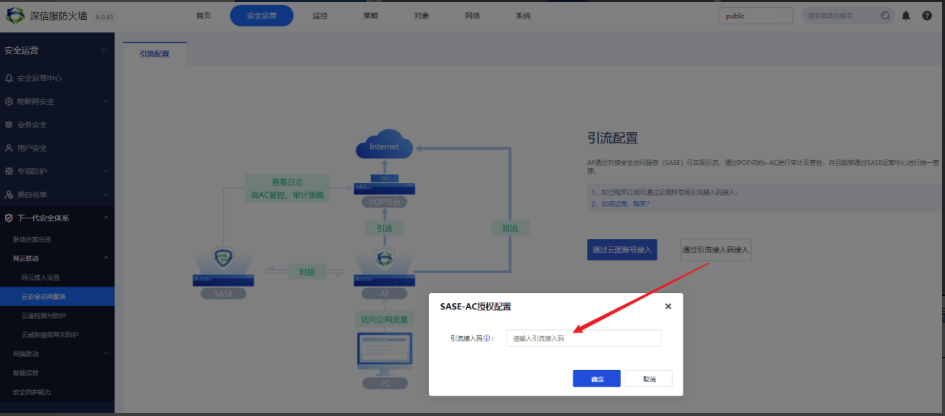
Task: Click the search magnifier icon
Action: click(x=885, y=16)
